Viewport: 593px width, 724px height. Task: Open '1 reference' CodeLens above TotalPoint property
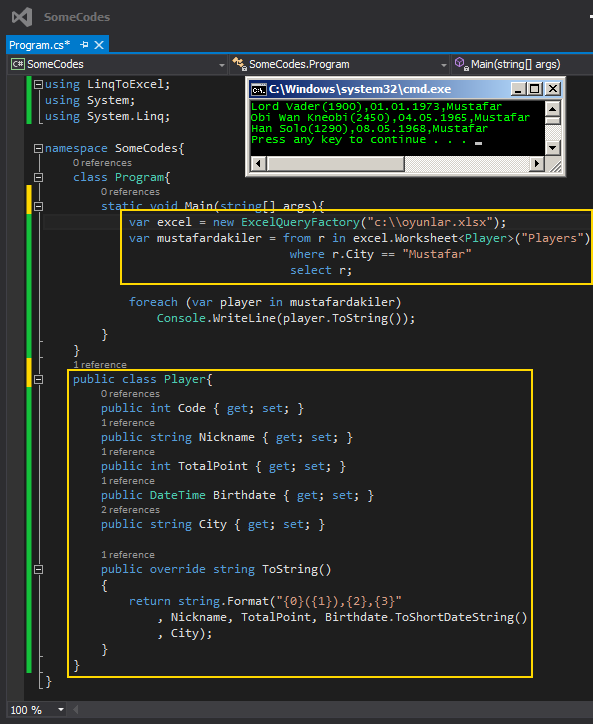(x=128, y=452)
